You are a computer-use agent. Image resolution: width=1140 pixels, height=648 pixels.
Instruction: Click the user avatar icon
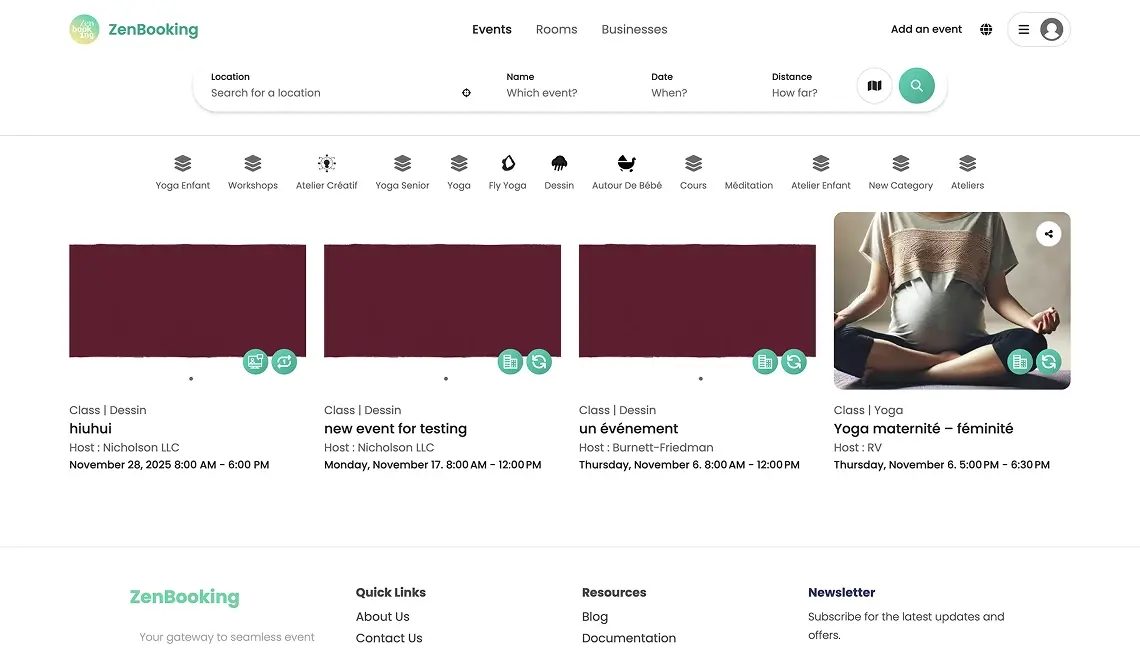1051,30
